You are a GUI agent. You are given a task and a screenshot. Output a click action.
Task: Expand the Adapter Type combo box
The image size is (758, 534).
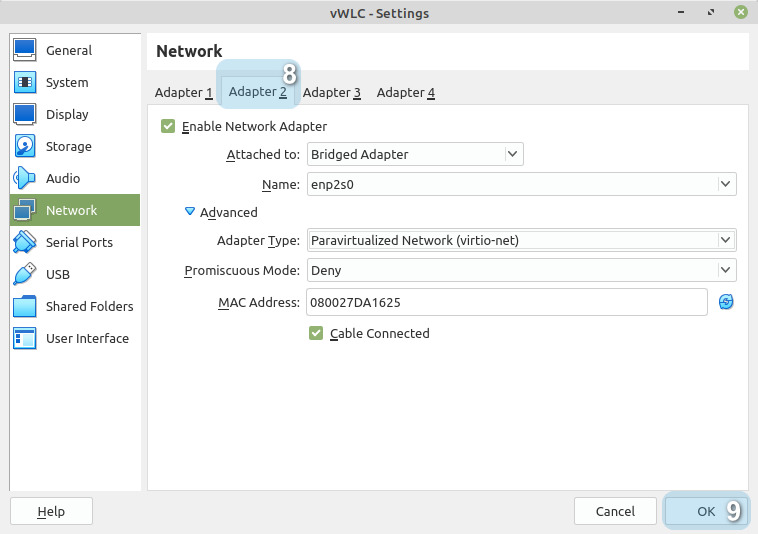[521, 240]
